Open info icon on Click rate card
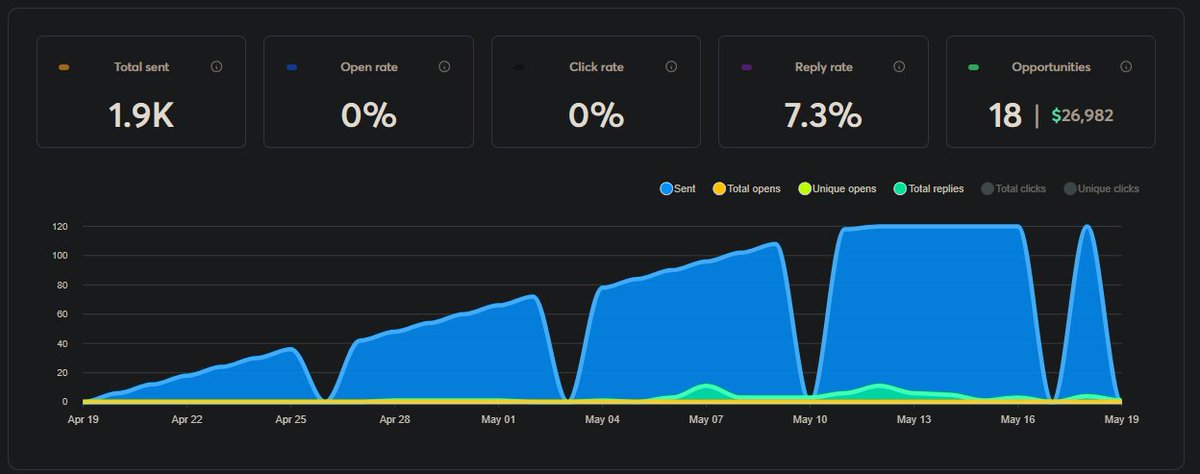Image resolution: width=1200 pixels, height=474 pixels. coord(672,67)
